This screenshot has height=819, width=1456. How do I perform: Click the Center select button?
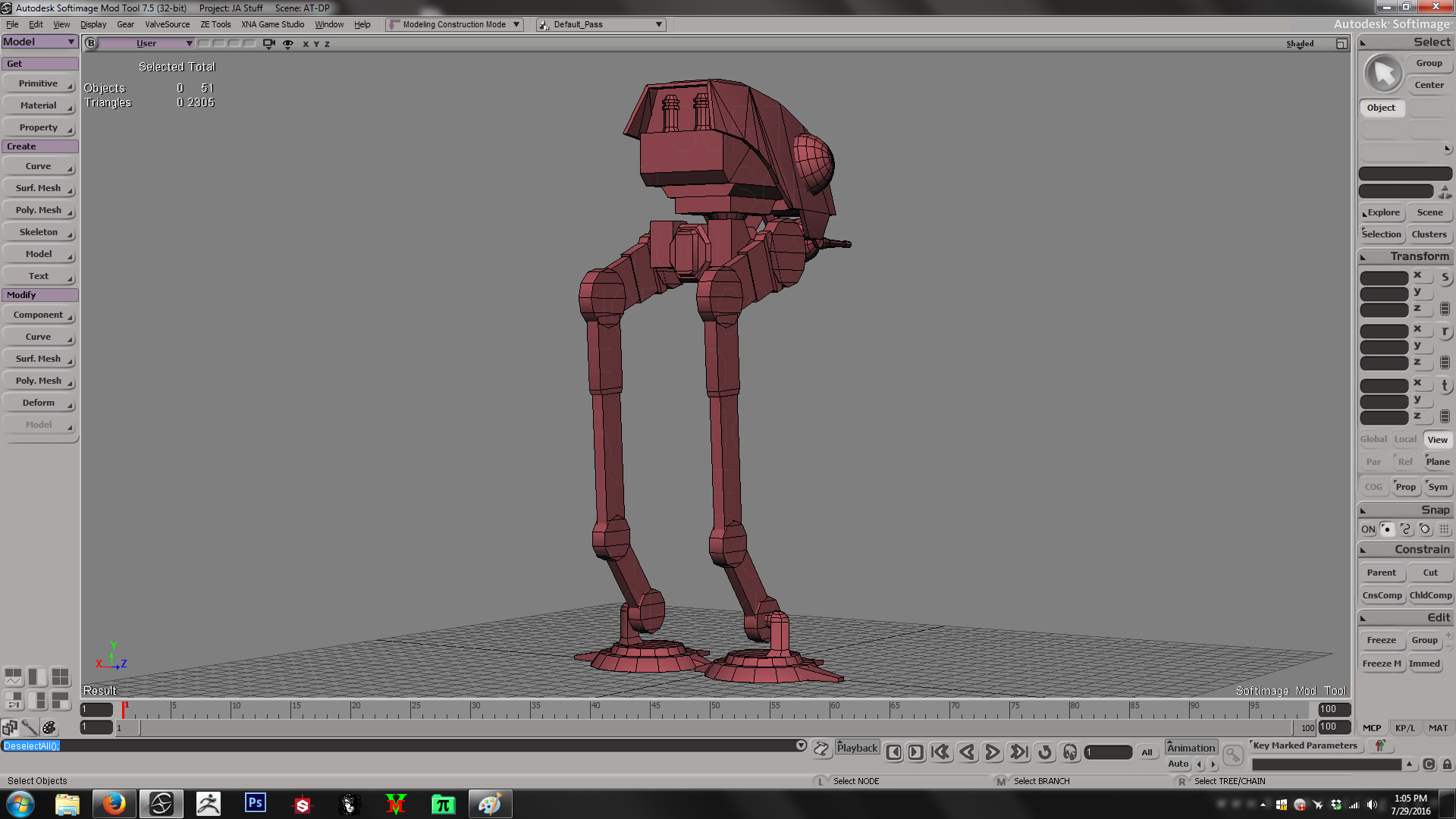(x=1429, y=85)
